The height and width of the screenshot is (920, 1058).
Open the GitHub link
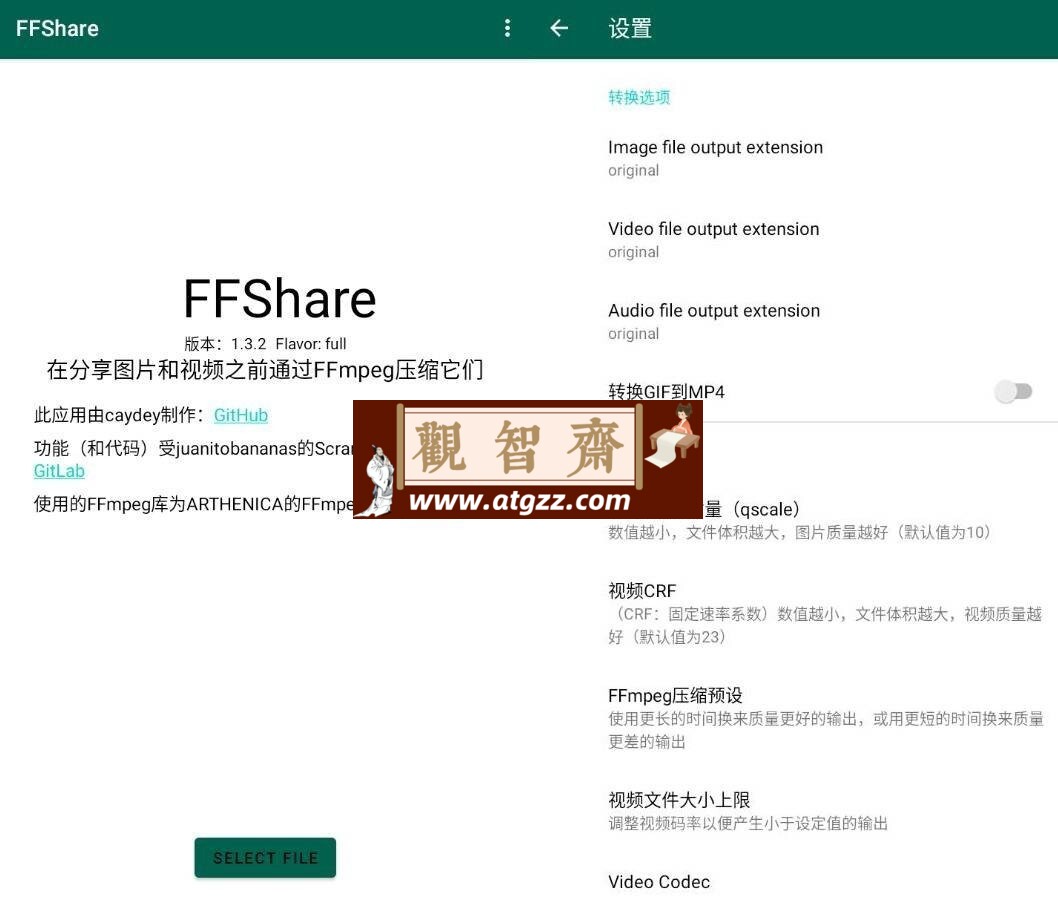tap(241, 415)
